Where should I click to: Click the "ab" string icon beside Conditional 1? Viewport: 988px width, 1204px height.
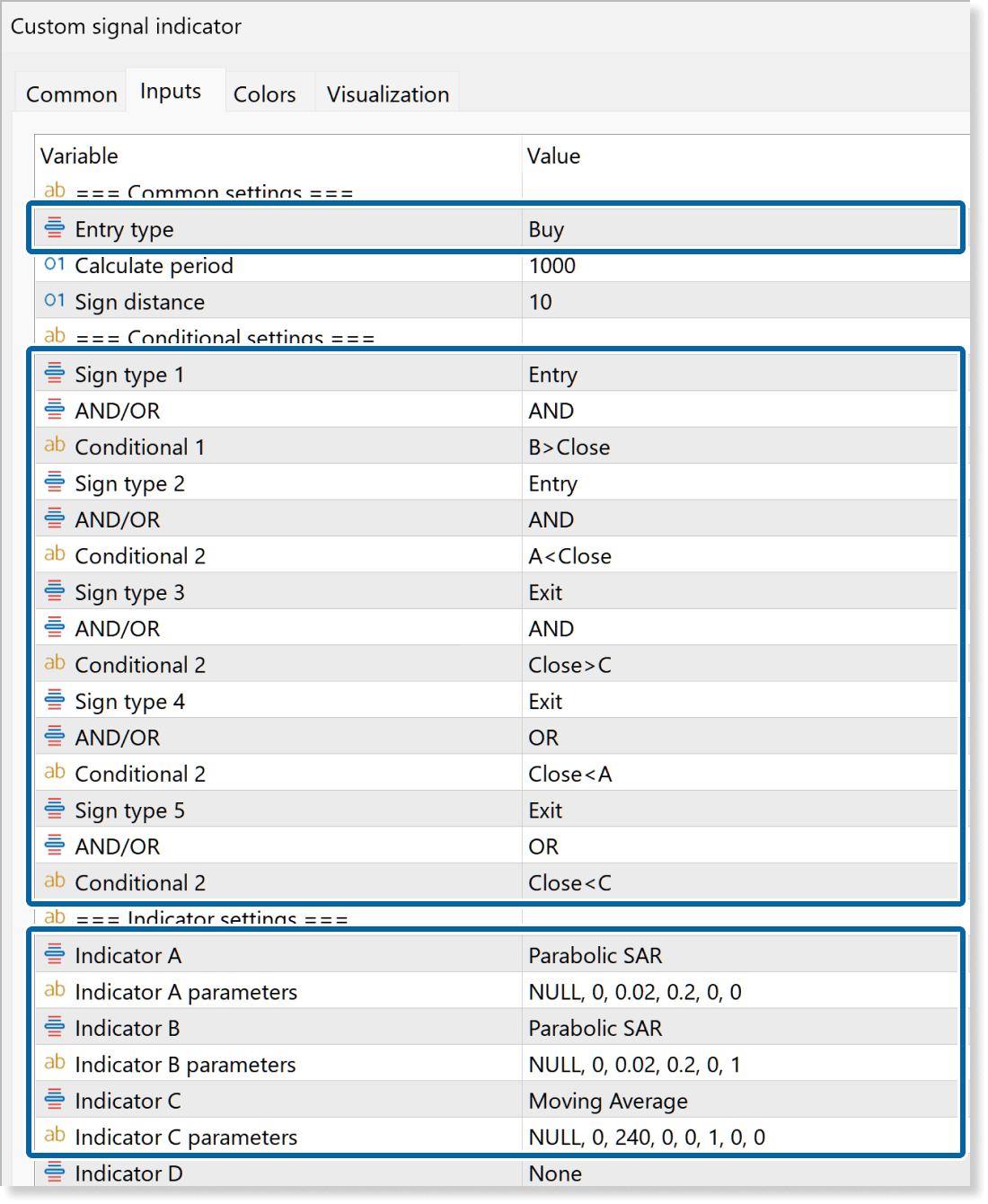(54, 446)
